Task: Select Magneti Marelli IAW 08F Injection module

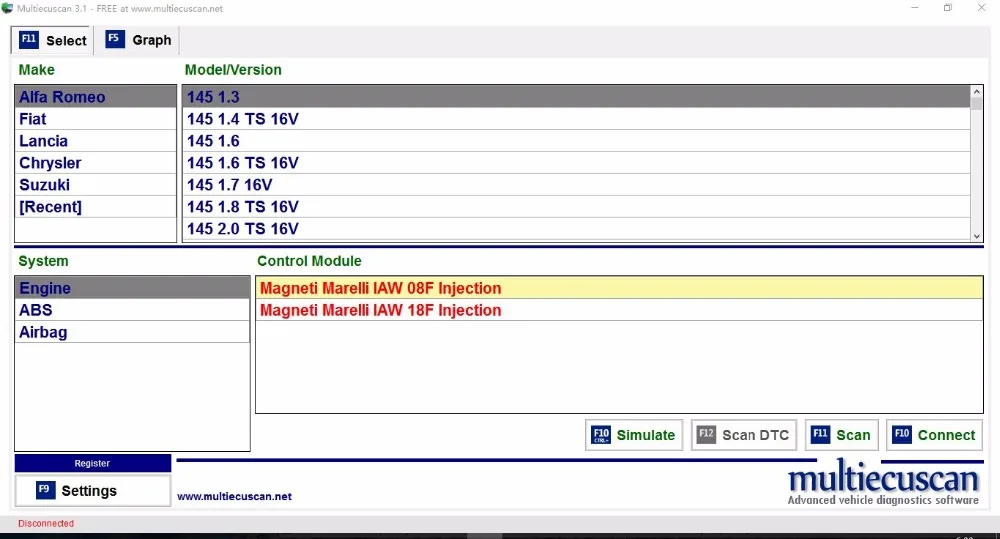Action: click(619, 288)
